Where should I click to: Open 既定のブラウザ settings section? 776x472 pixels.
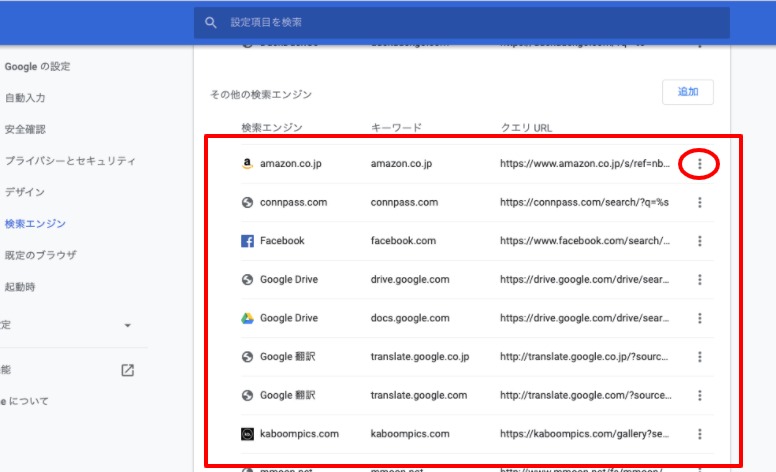click(40, 255)
